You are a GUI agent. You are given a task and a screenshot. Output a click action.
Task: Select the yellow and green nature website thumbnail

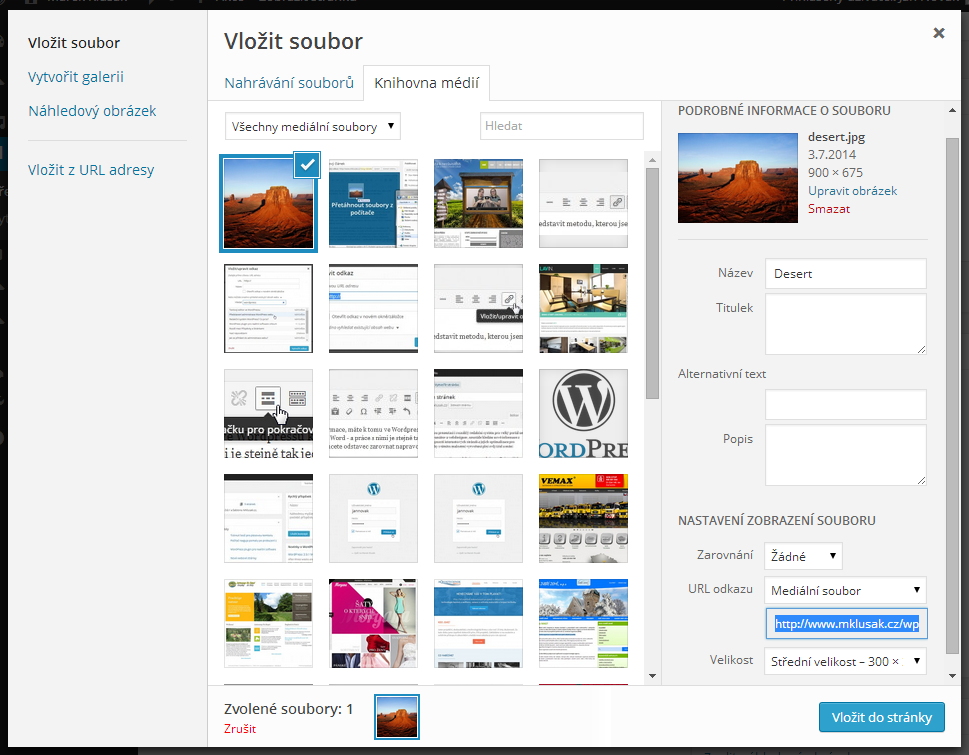pyautogui.click(x=268, y=623)
